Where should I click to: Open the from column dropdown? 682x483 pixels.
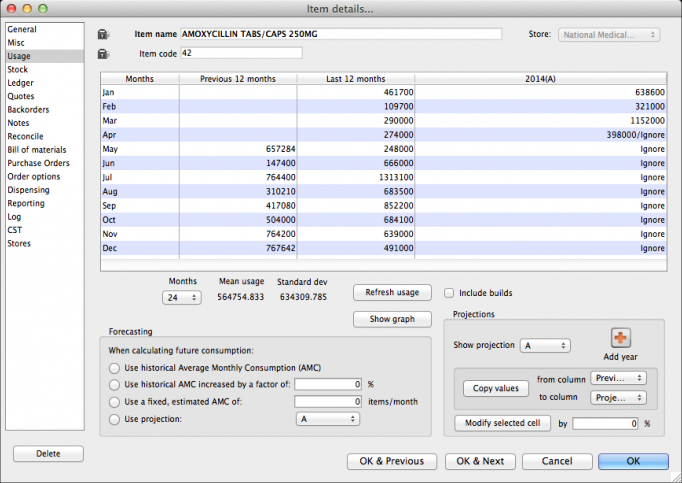(618, 378)
